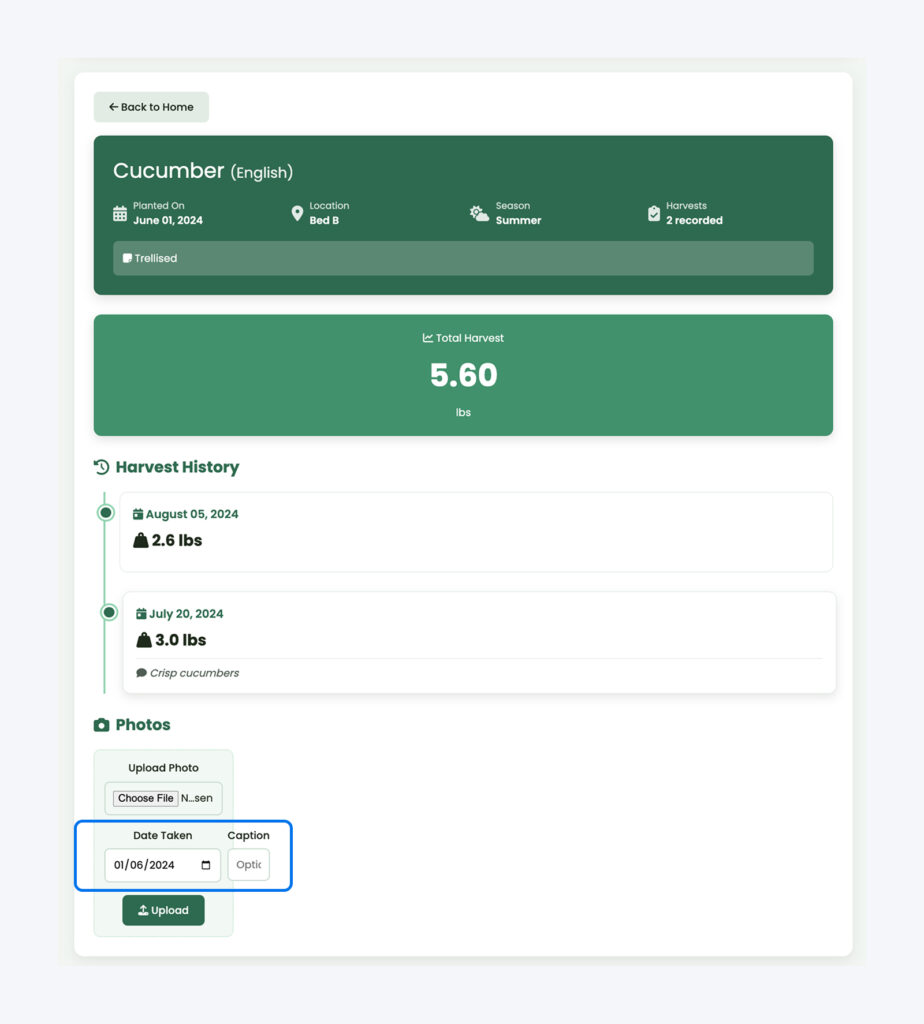Click the location pin icon for Bed B
The width and height of the screenshot is (924, 1024).
pos(297,213)
